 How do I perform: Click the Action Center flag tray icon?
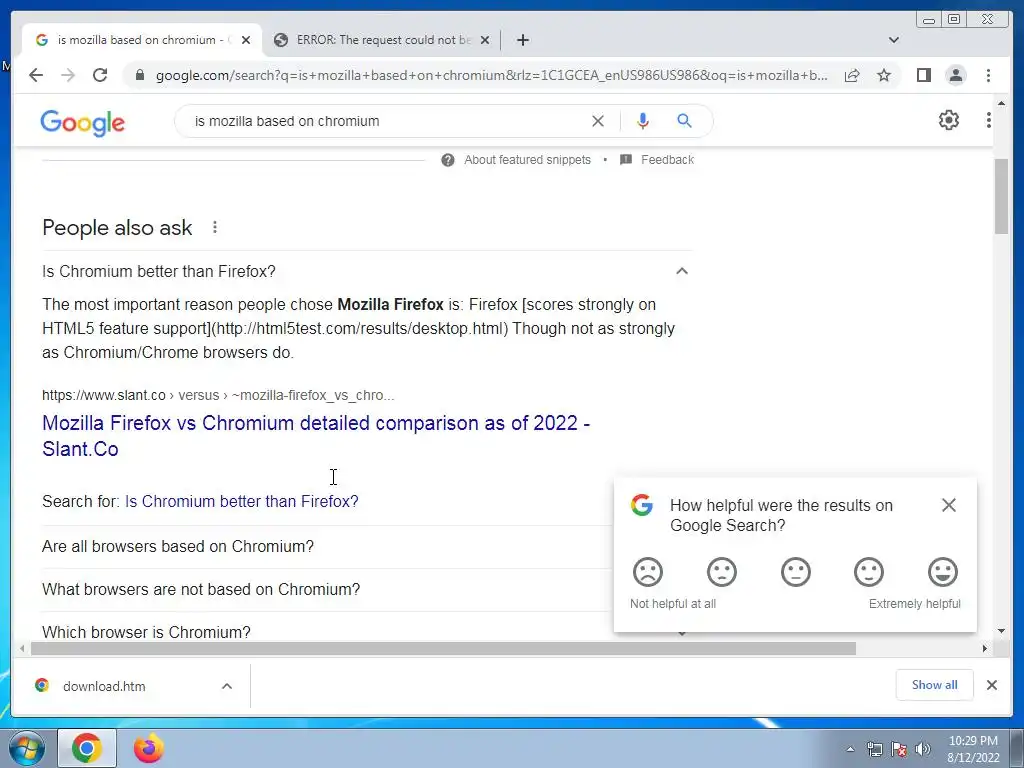(899, 749)
